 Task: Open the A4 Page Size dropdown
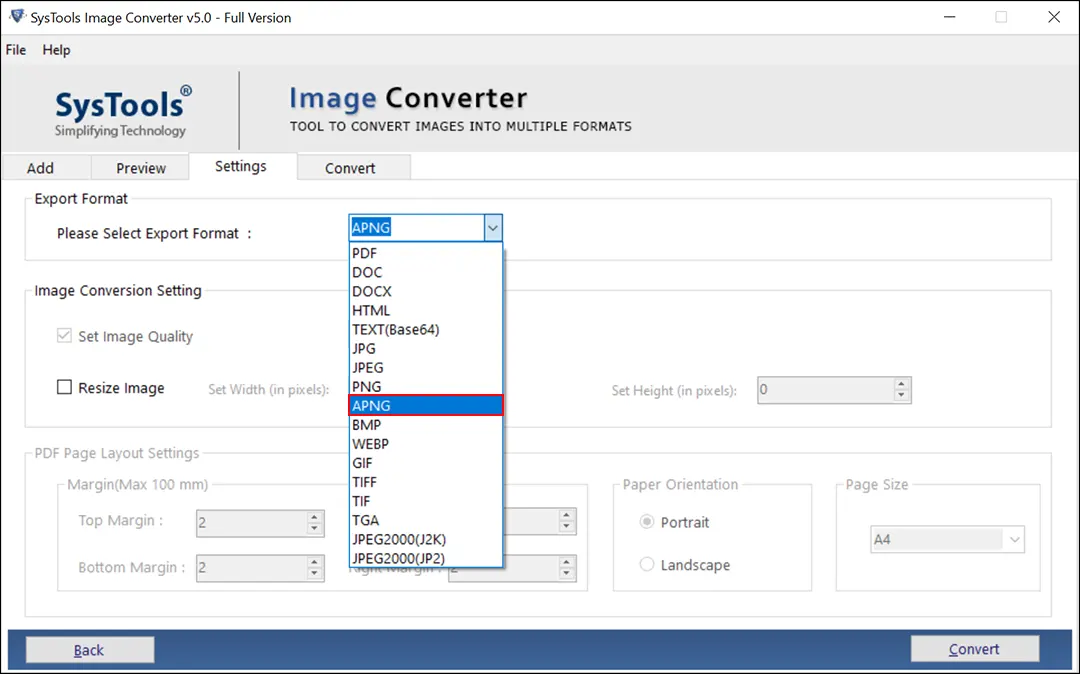947,540
